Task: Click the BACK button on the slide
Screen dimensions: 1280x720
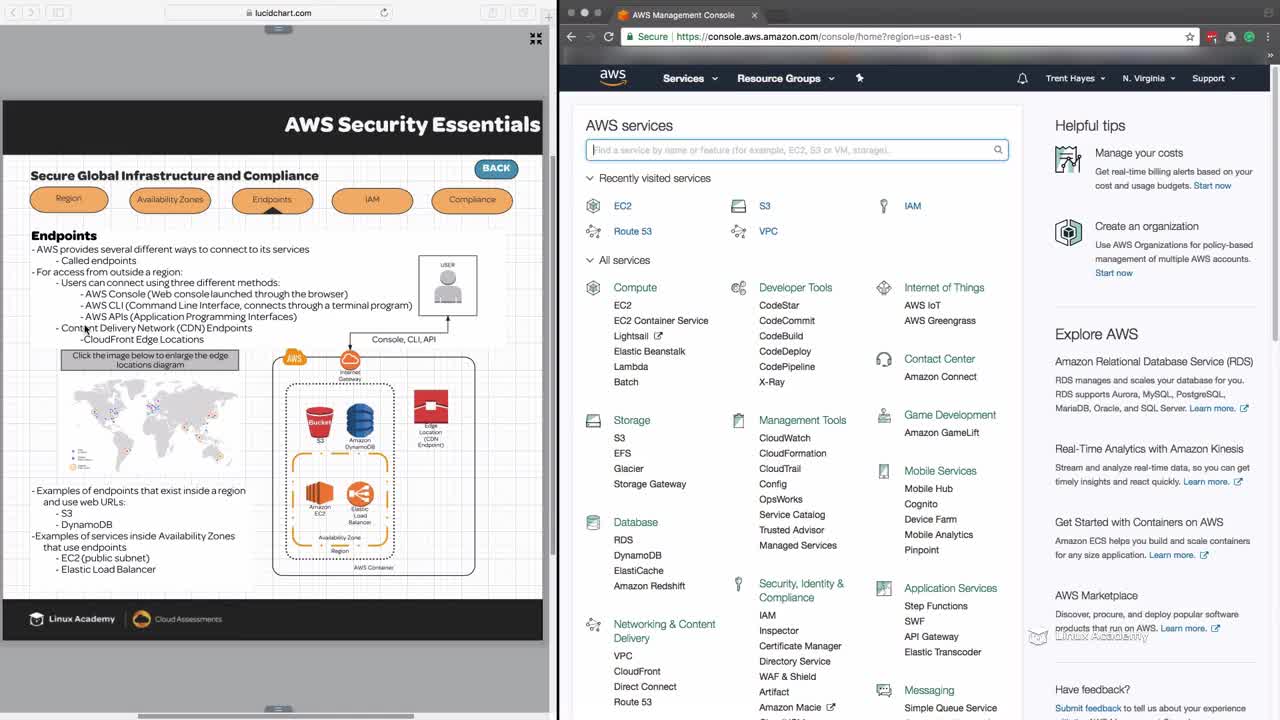Action: (x=496, y=168)
